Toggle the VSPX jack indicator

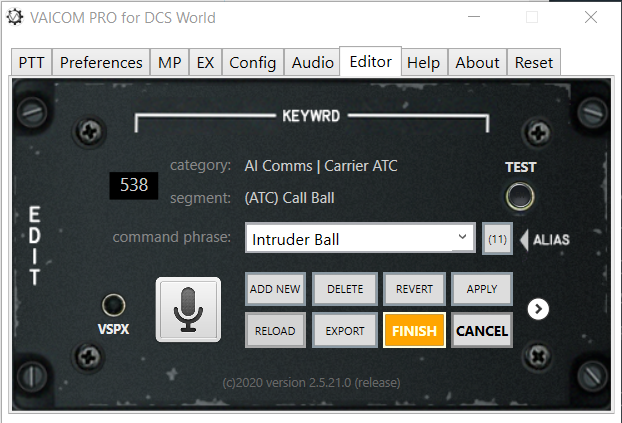(113, 305)
